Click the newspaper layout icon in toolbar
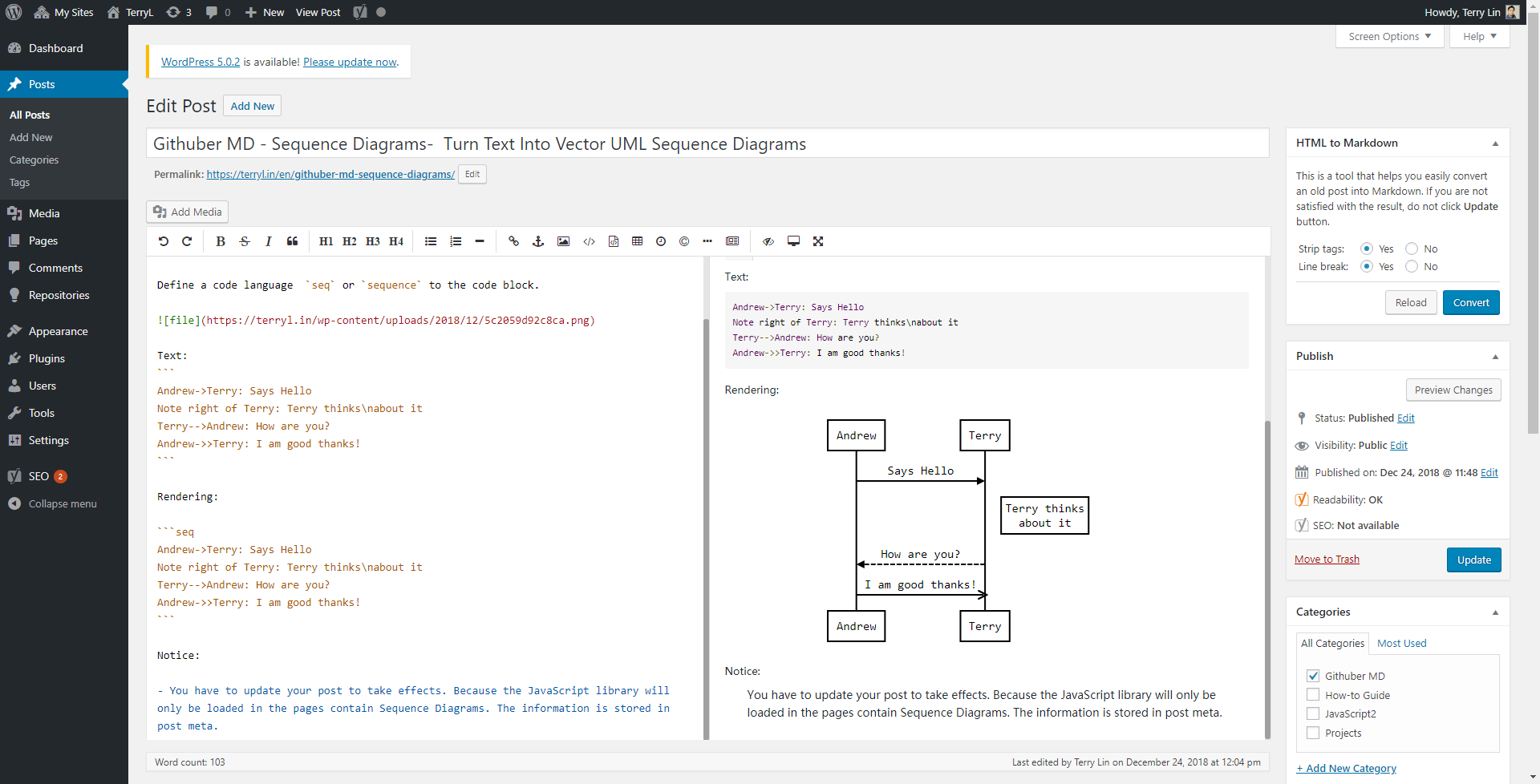This screenshot has height=784, width=1540. pos(732,241)
